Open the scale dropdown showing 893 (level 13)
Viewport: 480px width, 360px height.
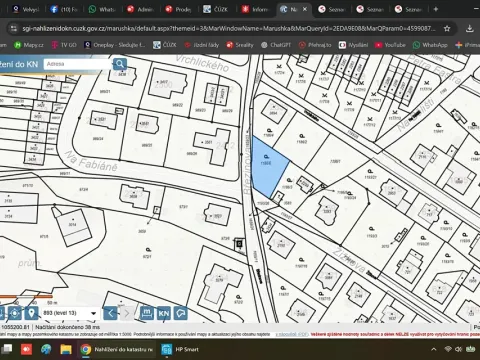[70, 313]
